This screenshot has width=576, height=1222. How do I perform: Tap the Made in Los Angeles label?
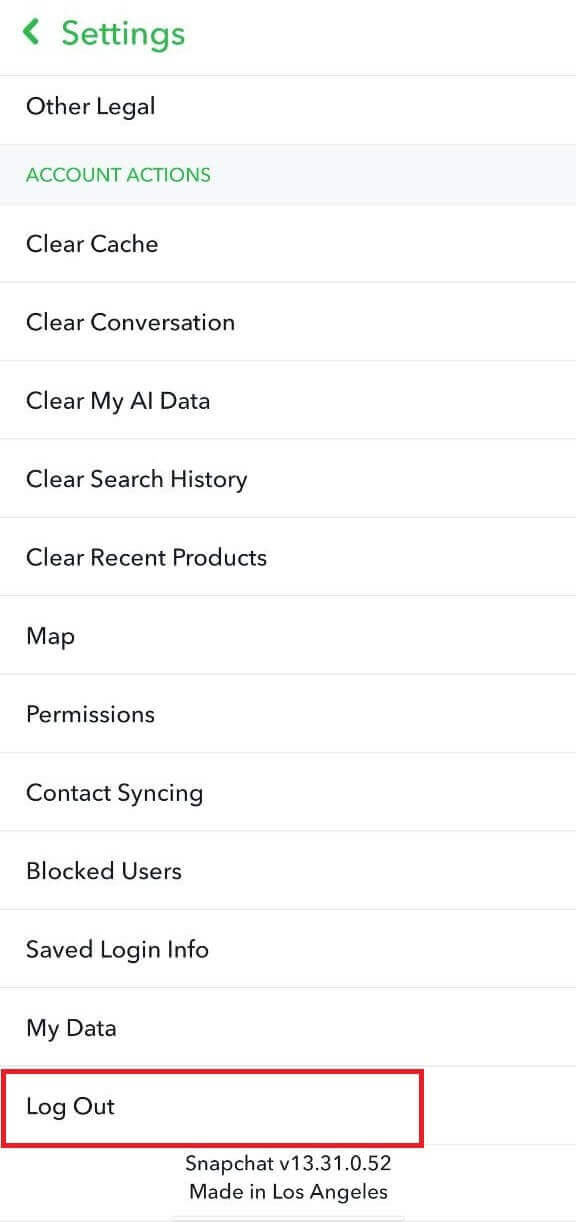click(288, 1192)
